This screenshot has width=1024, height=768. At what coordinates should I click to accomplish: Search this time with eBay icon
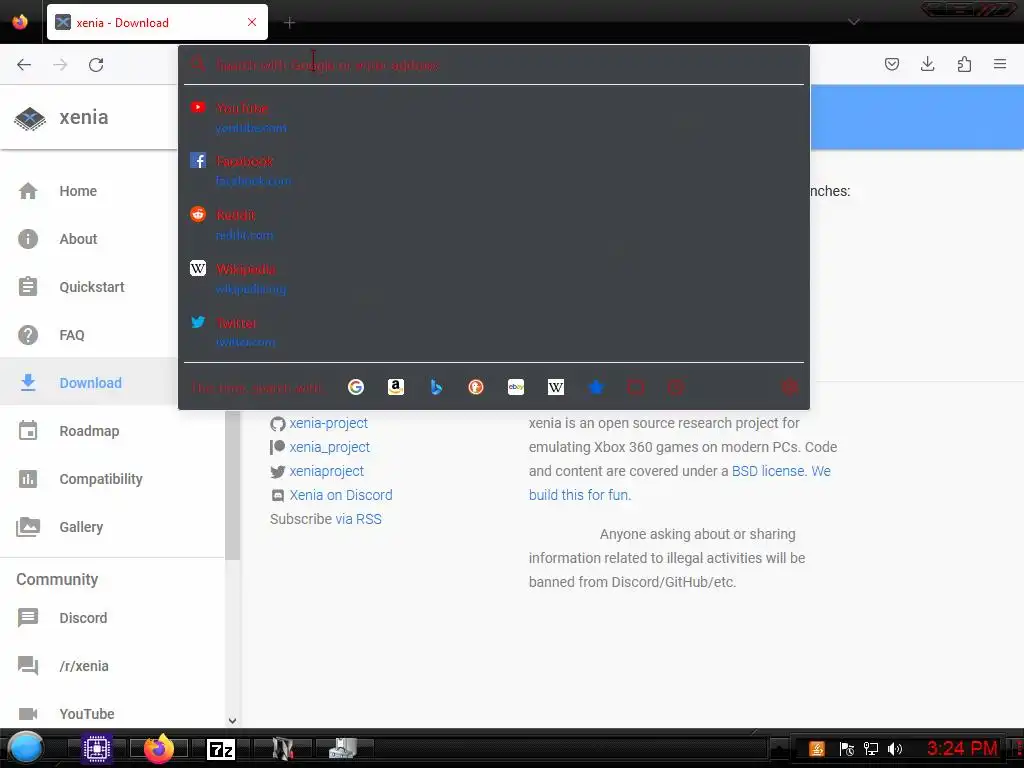click(516, 387)
